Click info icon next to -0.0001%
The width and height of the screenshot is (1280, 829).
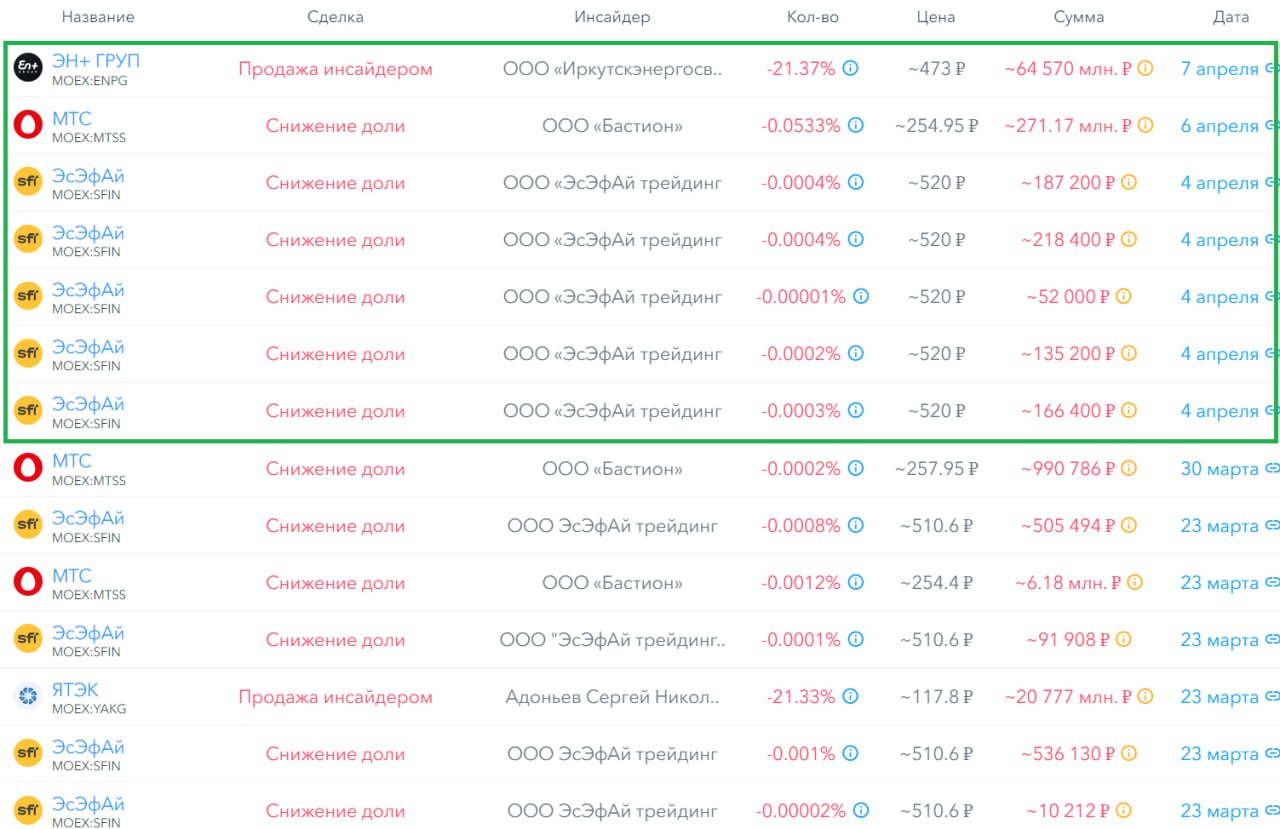[x=856, y=640]
